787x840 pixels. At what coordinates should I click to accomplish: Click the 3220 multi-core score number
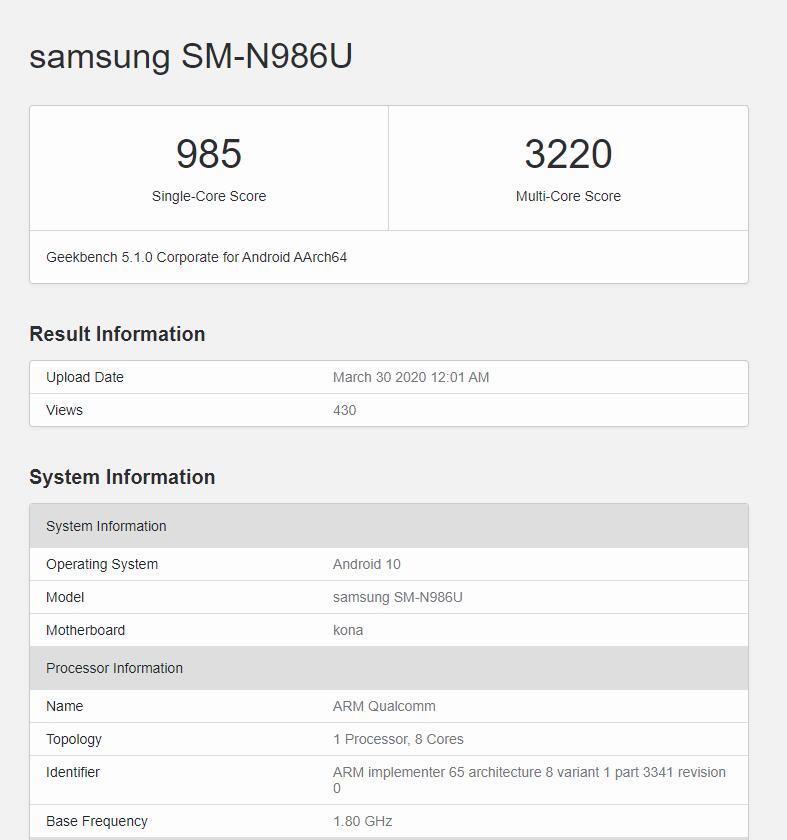point(568,154)
